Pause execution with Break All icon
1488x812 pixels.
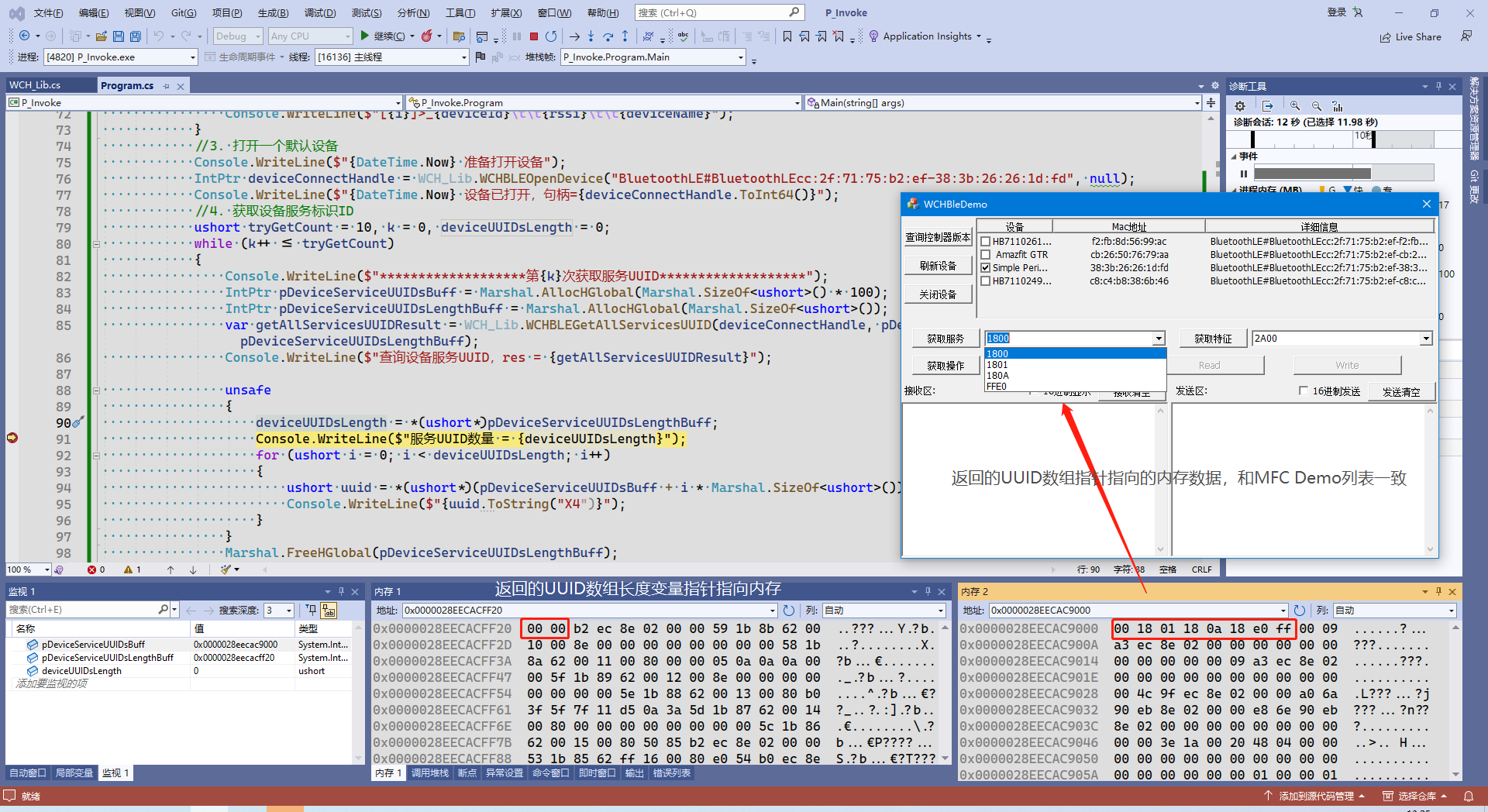(x=517, y=36)
